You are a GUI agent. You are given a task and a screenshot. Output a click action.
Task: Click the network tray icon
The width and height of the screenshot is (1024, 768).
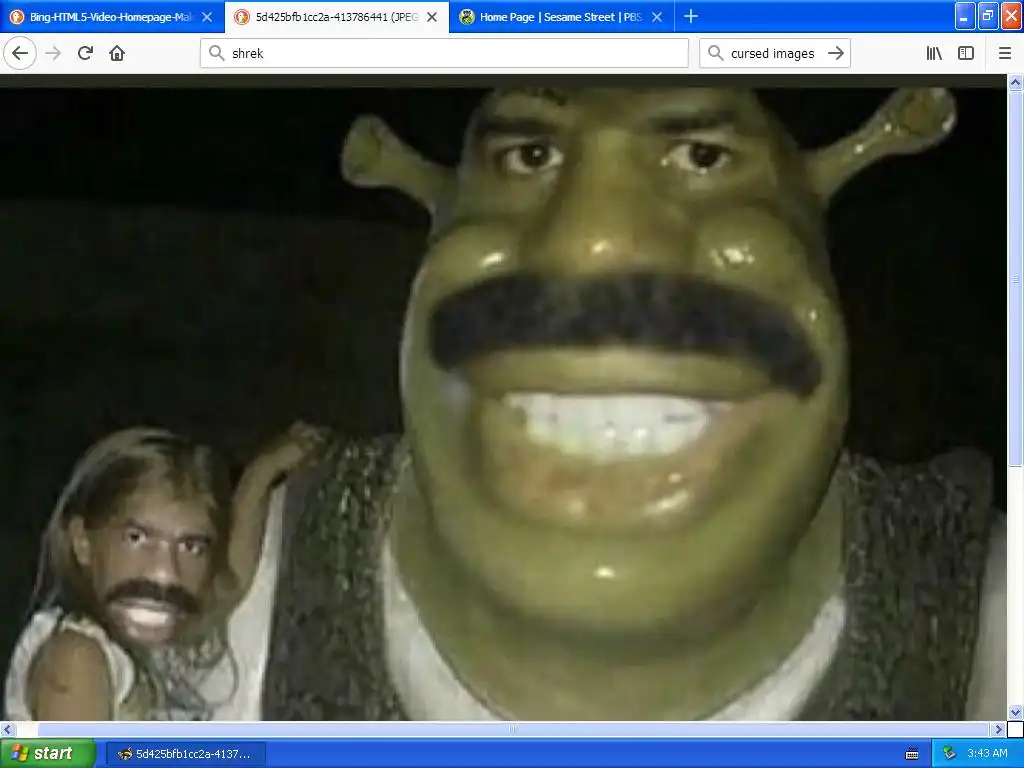pyautogui.click(x=949, y=753)
